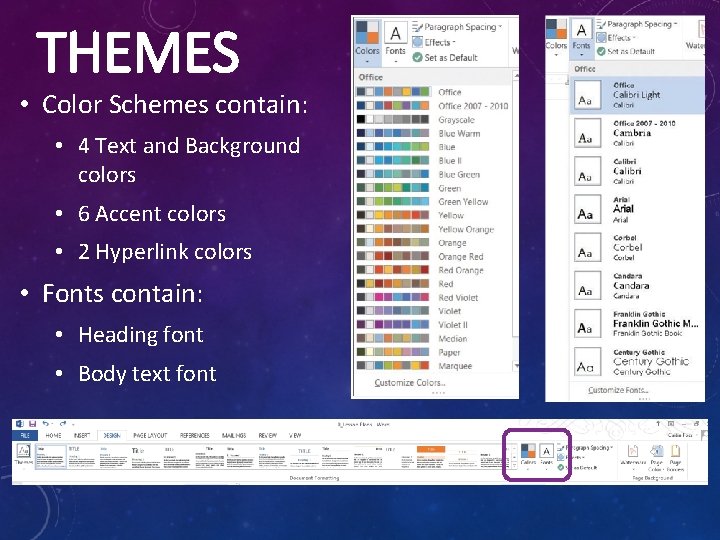Switch to the PAGE LAYOUT tab
The width and height of the screenshot is (720, 540).
click(150, 435)
